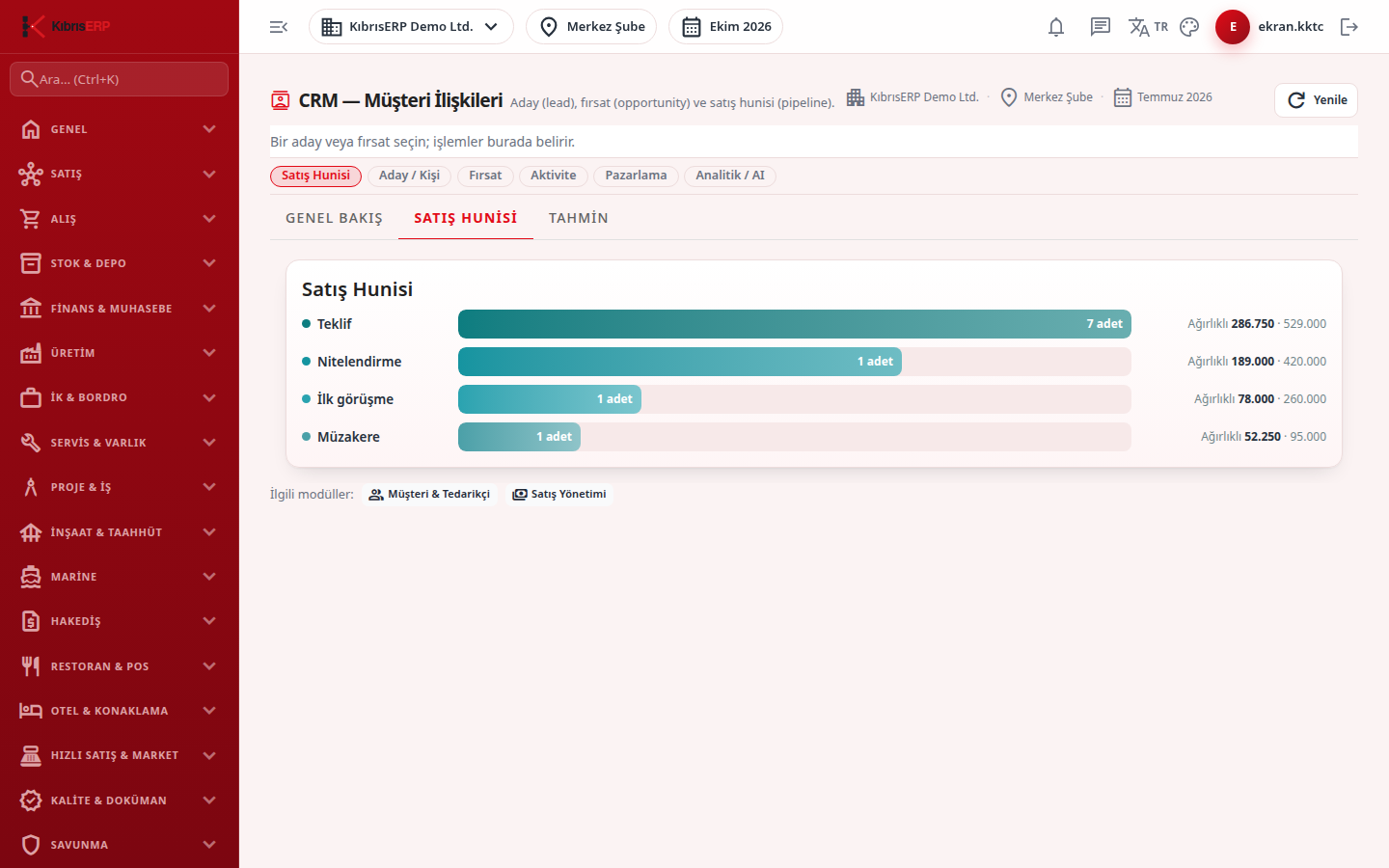Click the KıbrısERP logo

click(66, 26)
